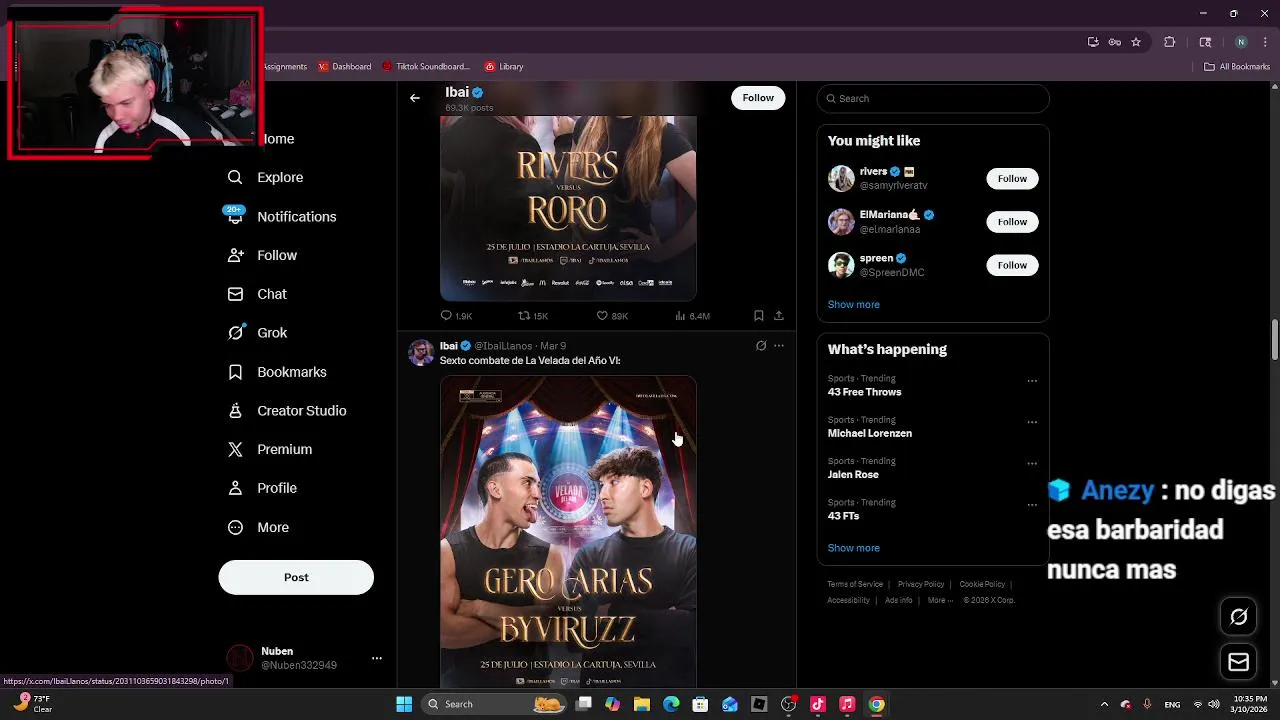Follow spreen in You might like

(x=1012, y=265)
